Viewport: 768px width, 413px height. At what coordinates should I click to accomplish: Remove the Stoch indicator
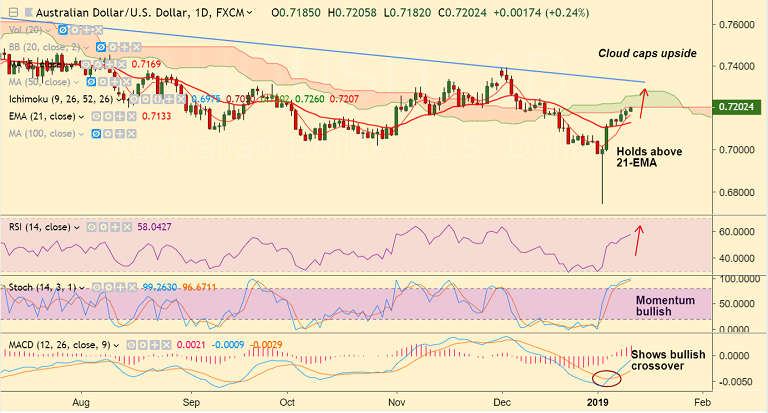point(132,287)
